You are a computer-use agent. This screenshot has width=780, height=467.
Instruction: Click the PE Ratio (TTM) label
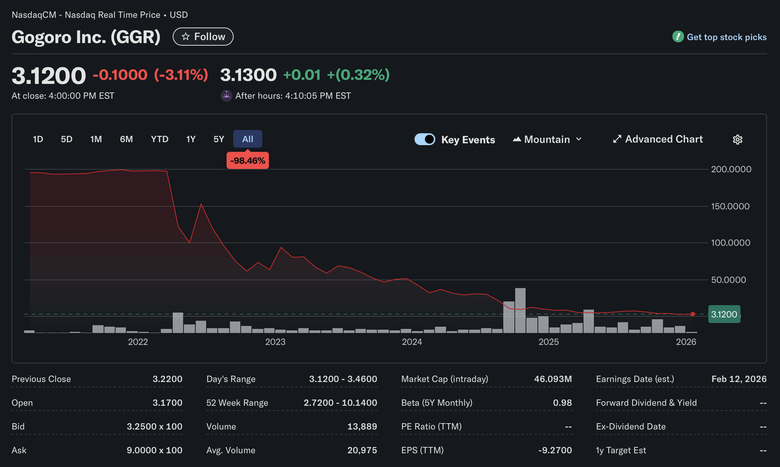(x=431, y=427)
